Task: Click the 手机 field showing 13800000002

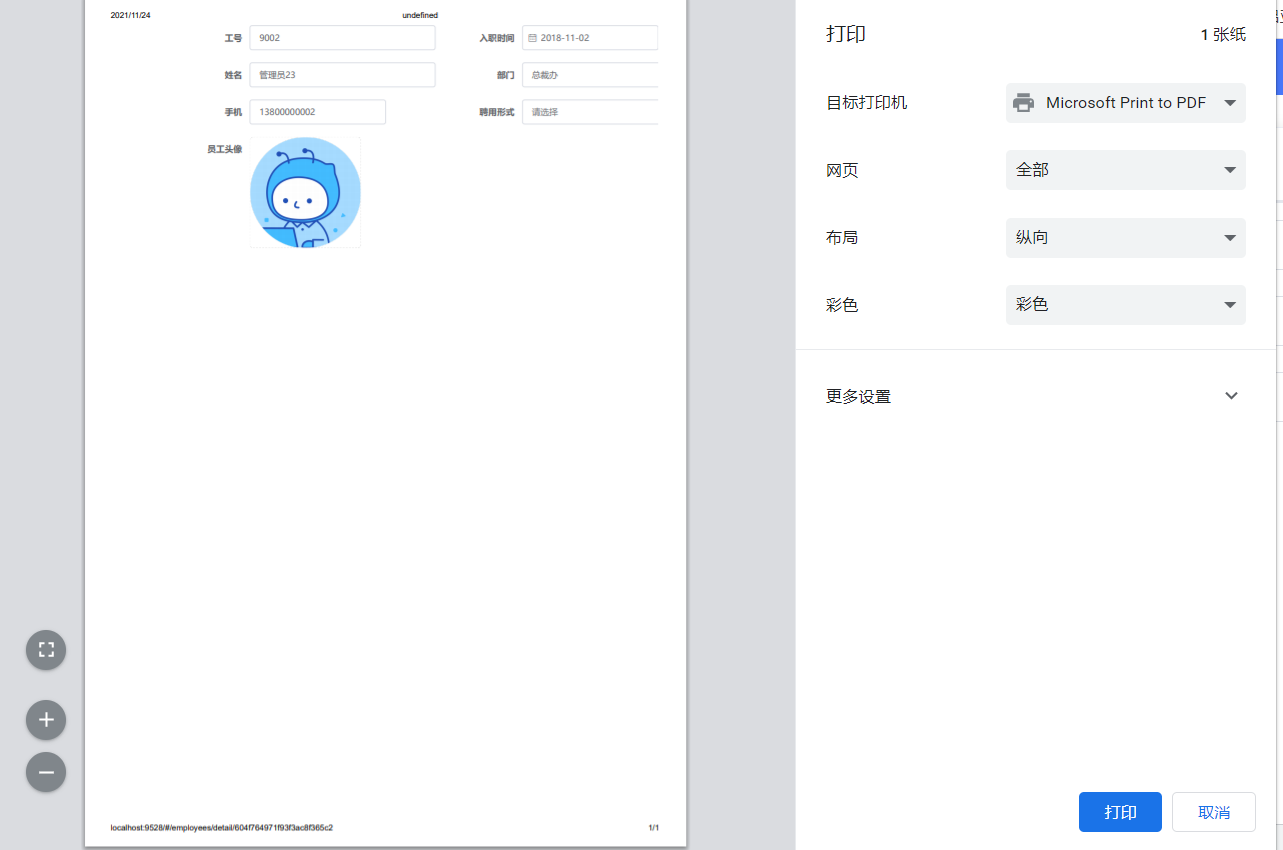Action: tap(317, 111)
